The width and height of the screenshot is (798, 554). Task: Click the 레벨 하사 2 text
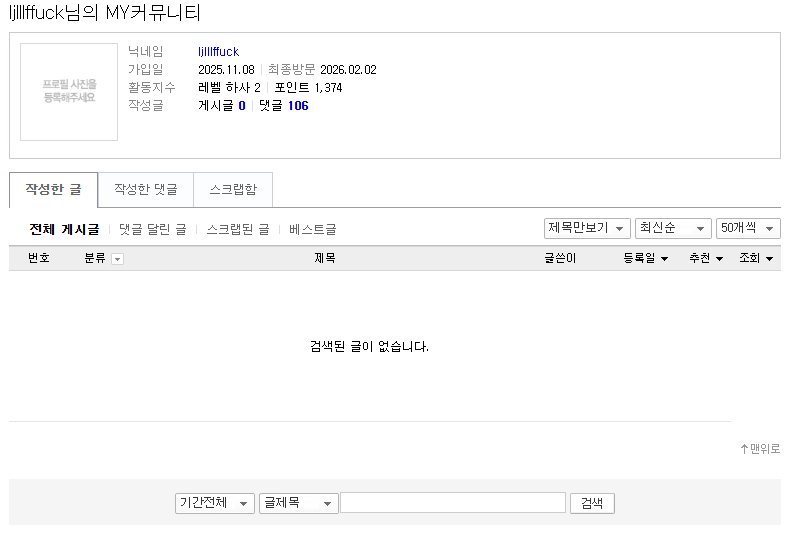[230, 88]
